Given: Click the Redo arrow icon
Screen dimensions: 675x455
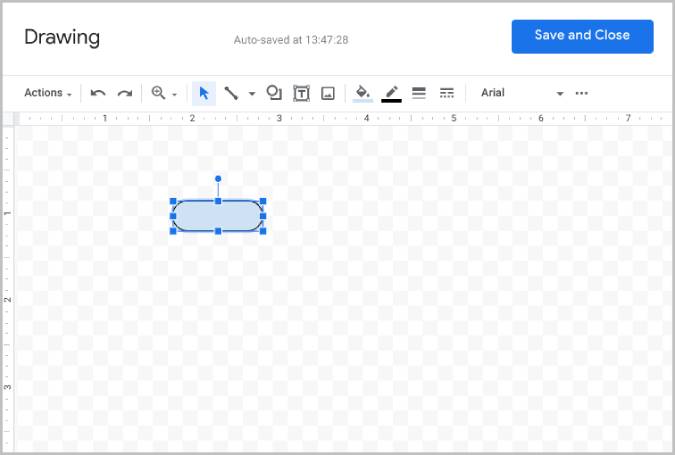Looking at the screenshot, I should pyautogui.click(x=125, y=93).
